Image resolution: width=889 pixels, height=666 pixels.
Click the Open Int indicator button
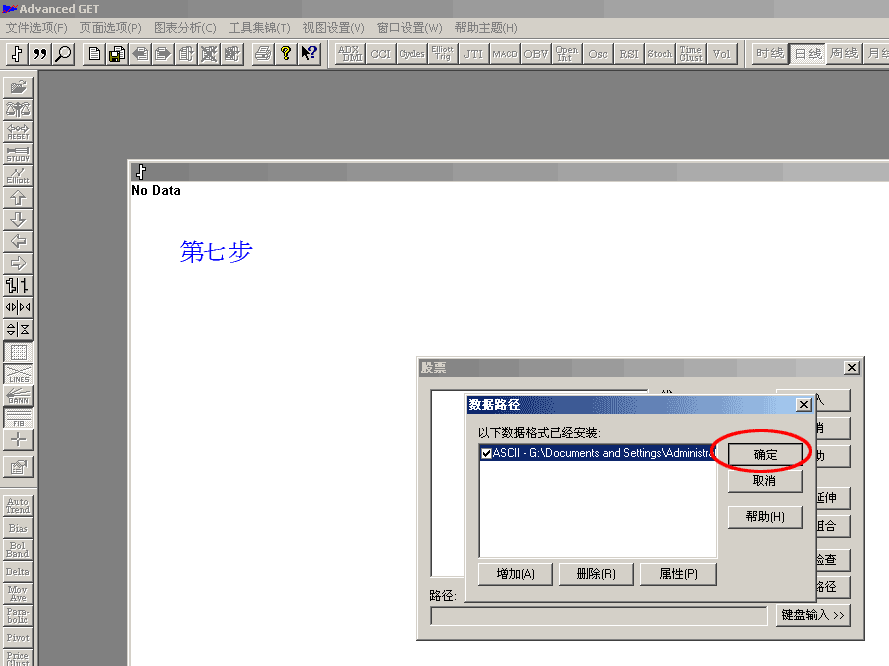[566, 54]
